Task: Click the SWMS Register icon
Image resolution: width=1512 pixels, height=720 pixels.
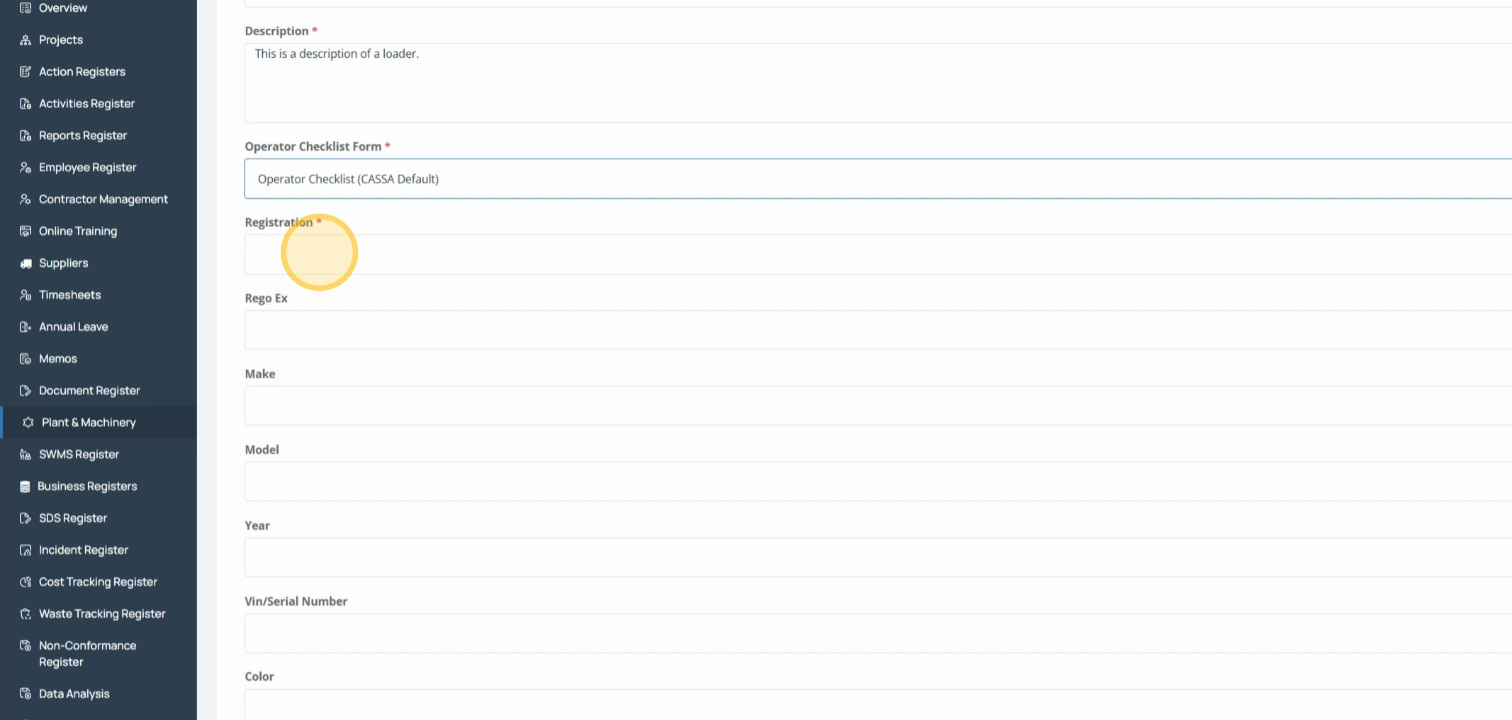Action: click(x=26, y=455)
